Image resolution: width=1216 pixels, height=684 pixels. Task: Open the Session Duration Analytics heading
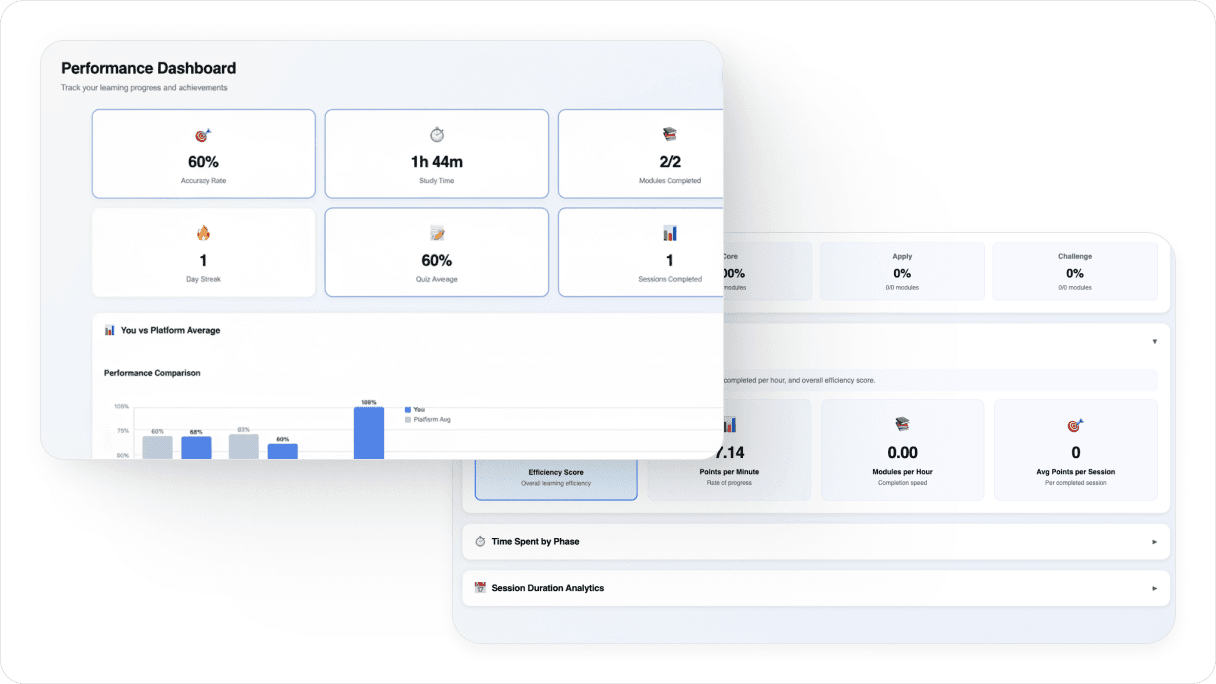click(548, 588)
